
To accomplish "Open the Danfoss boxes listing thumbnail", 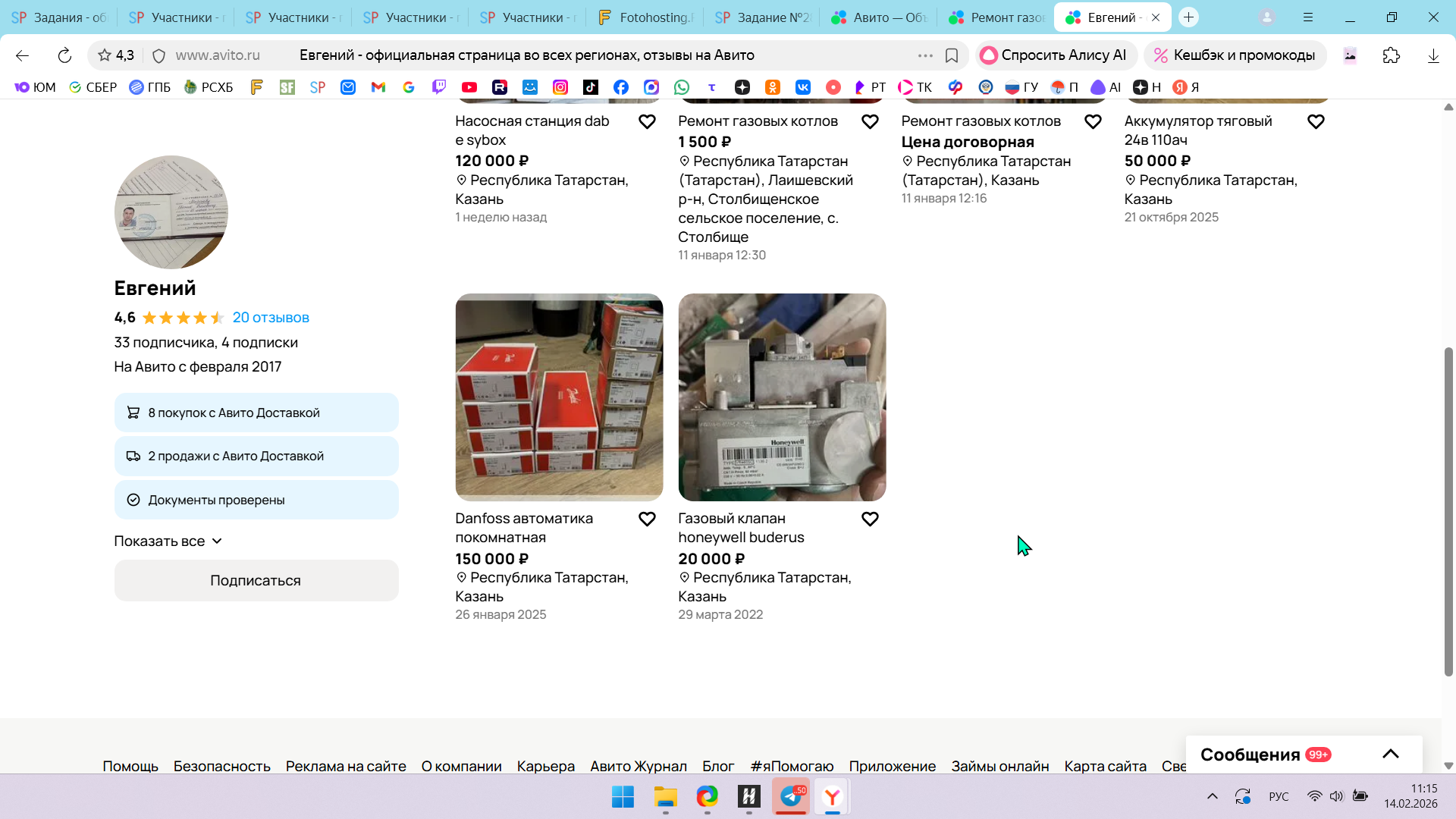I will pyautogui.click(x=559, y=397).
